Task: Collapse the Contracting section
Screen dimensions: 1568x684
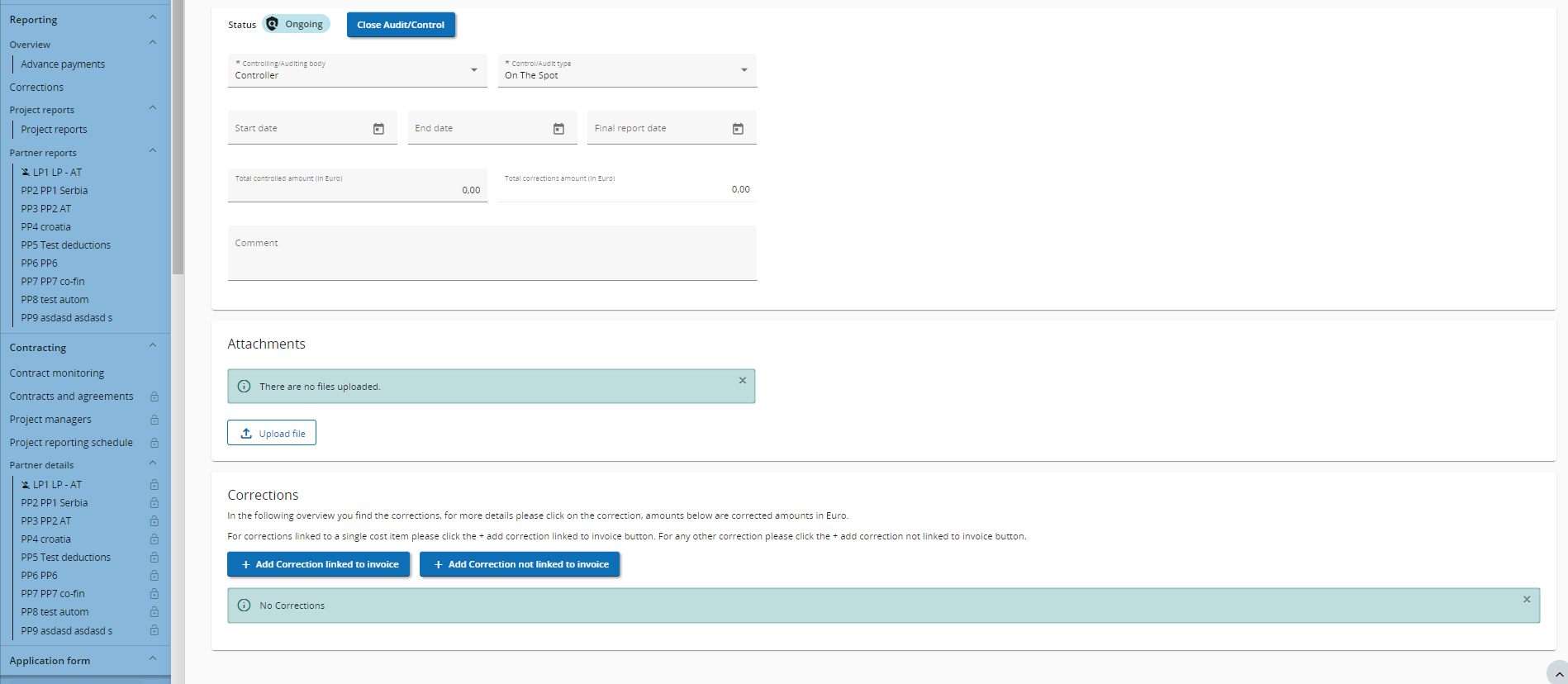Action: point(153,346)
